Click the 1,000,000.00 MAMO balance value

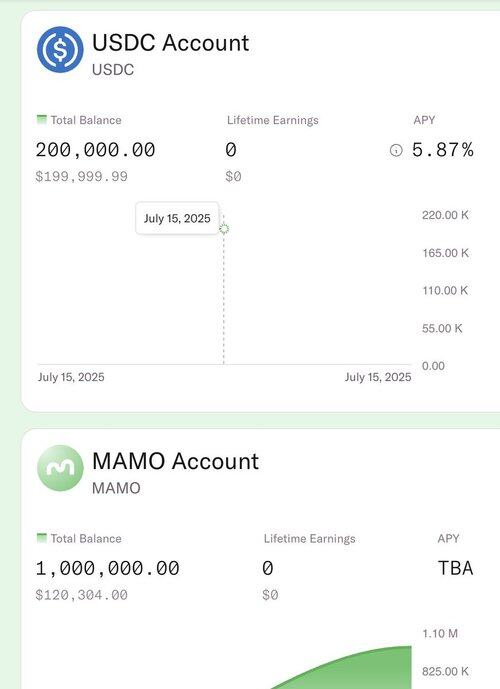(x=108, y=568)
